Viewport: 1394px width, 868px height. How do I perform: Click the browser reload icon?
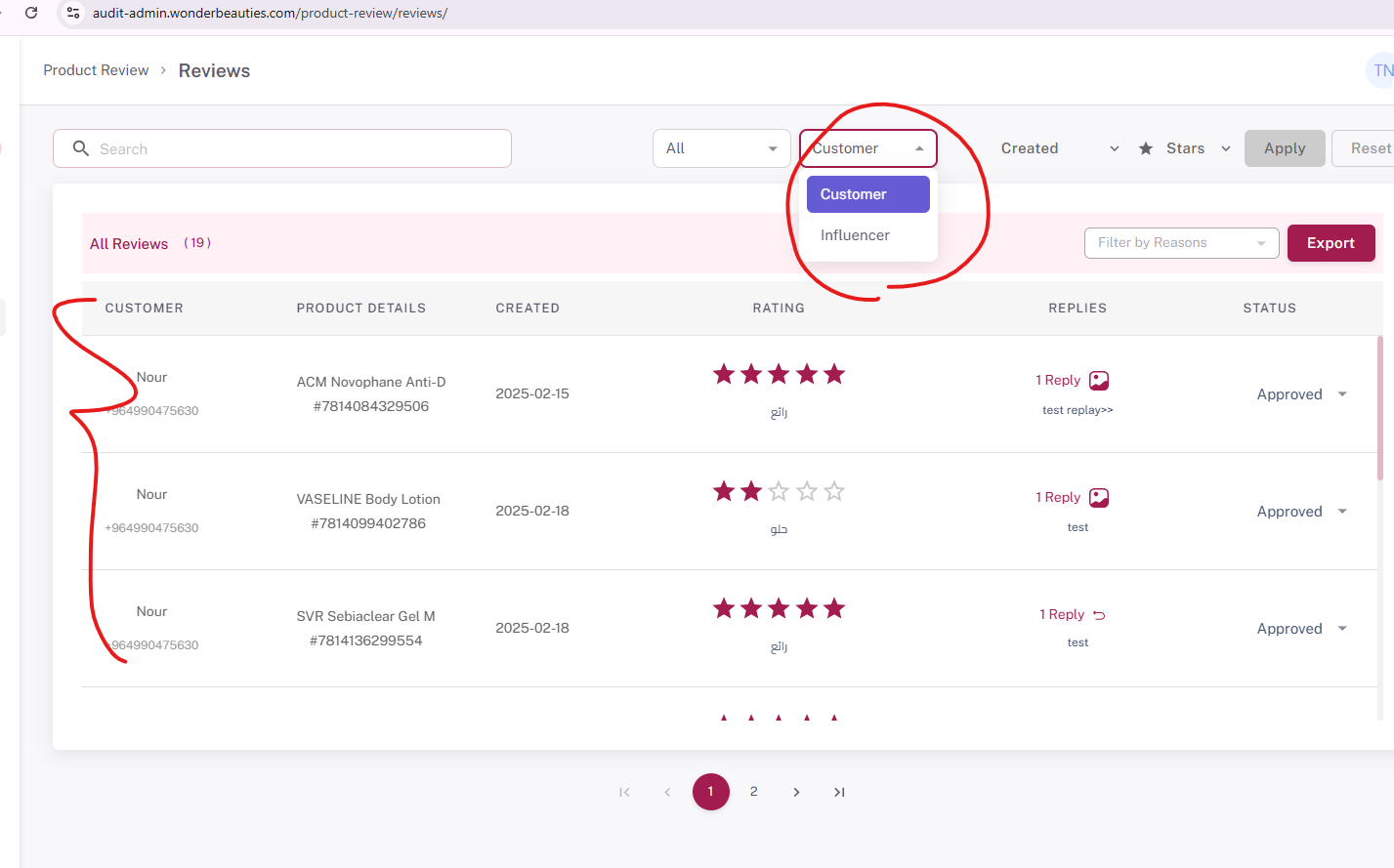pyautogui.click(x=31, y=13)
